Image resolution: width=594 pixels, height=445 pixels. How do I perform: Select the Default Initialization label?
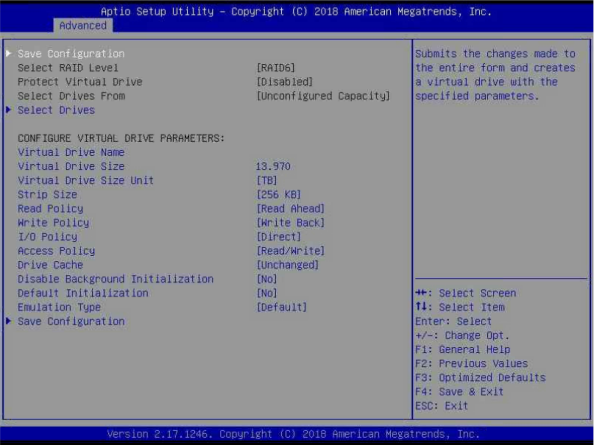pos(83,294)
